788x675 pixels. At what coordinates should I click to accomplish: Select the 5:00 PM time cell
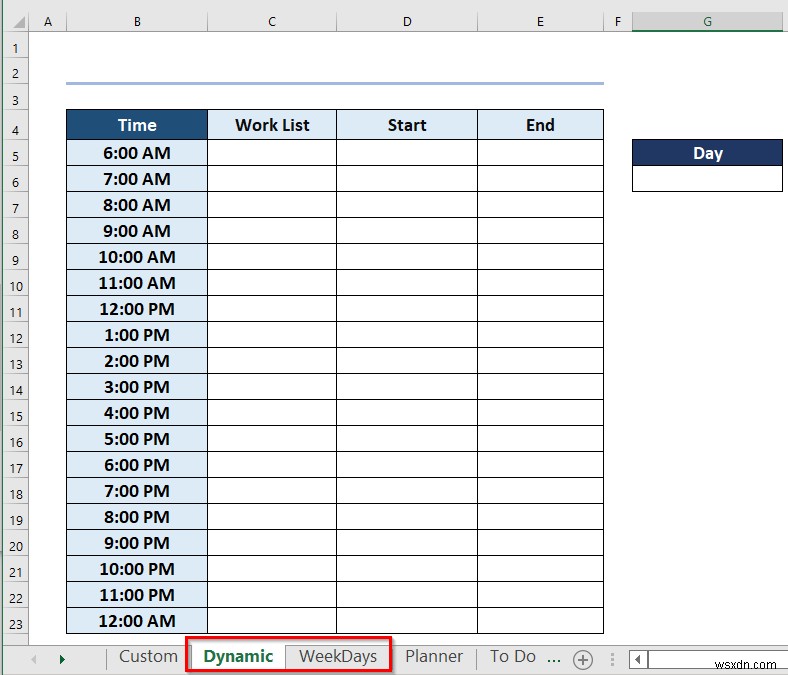pos(137,439)
